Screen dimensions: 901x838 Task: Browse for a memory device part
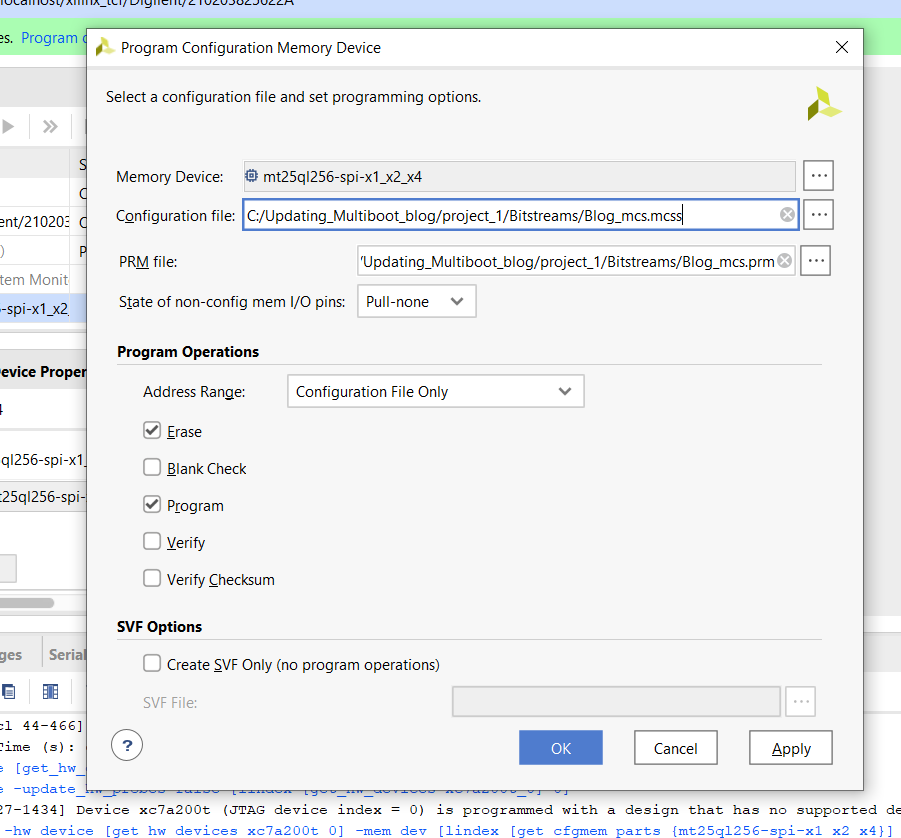tap(818, 176)
